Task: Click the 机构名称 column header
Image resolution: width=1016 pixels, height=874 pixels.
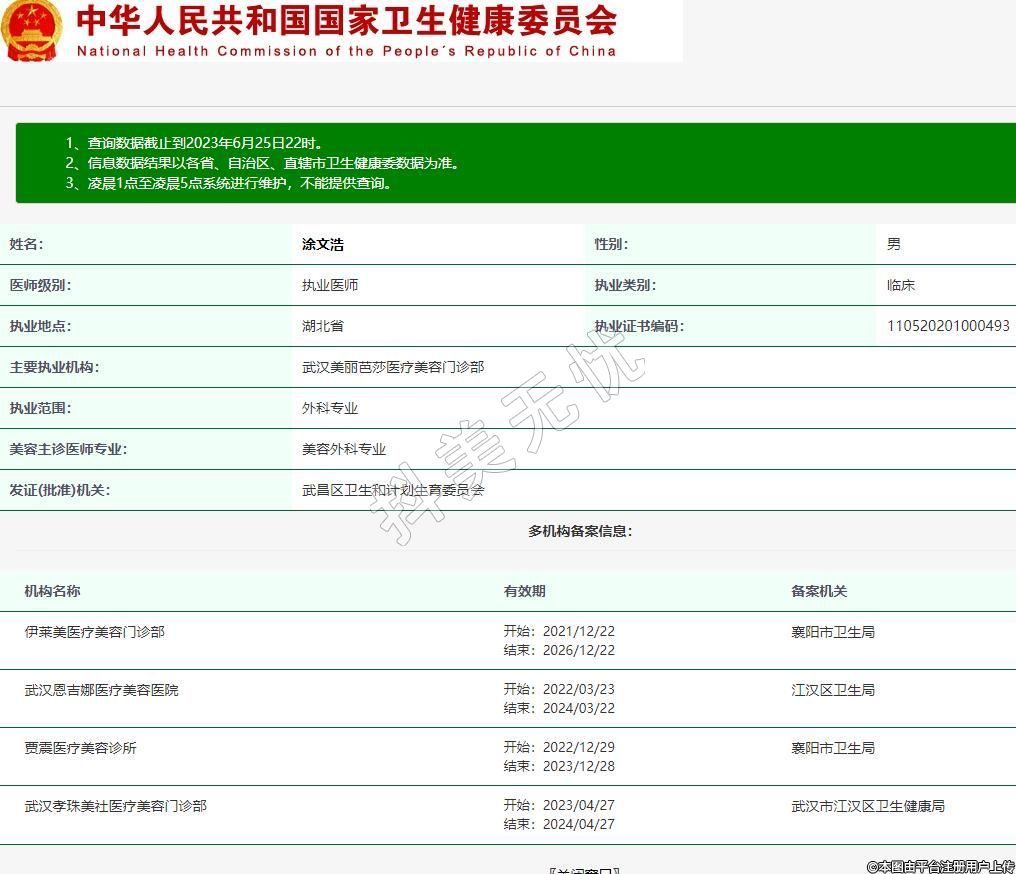Action: 53,591
